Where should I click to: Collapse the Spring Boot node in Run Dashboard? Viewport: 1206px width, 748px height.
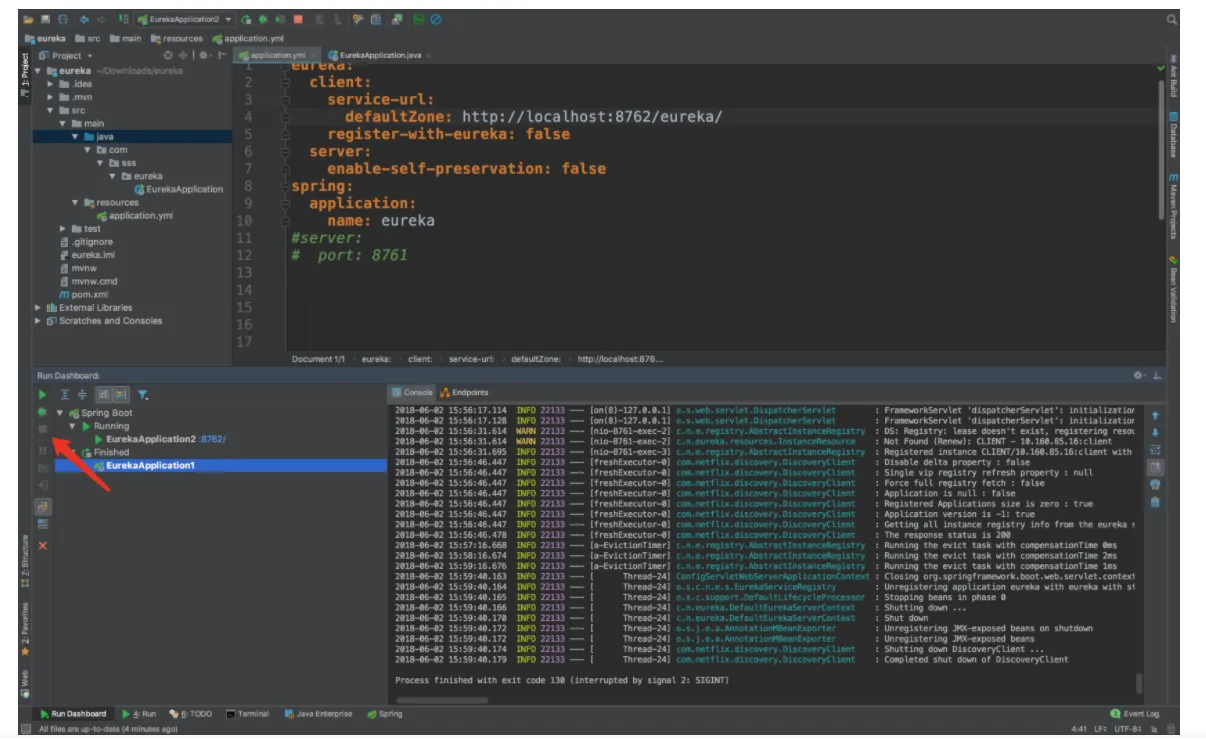point(60,413)
